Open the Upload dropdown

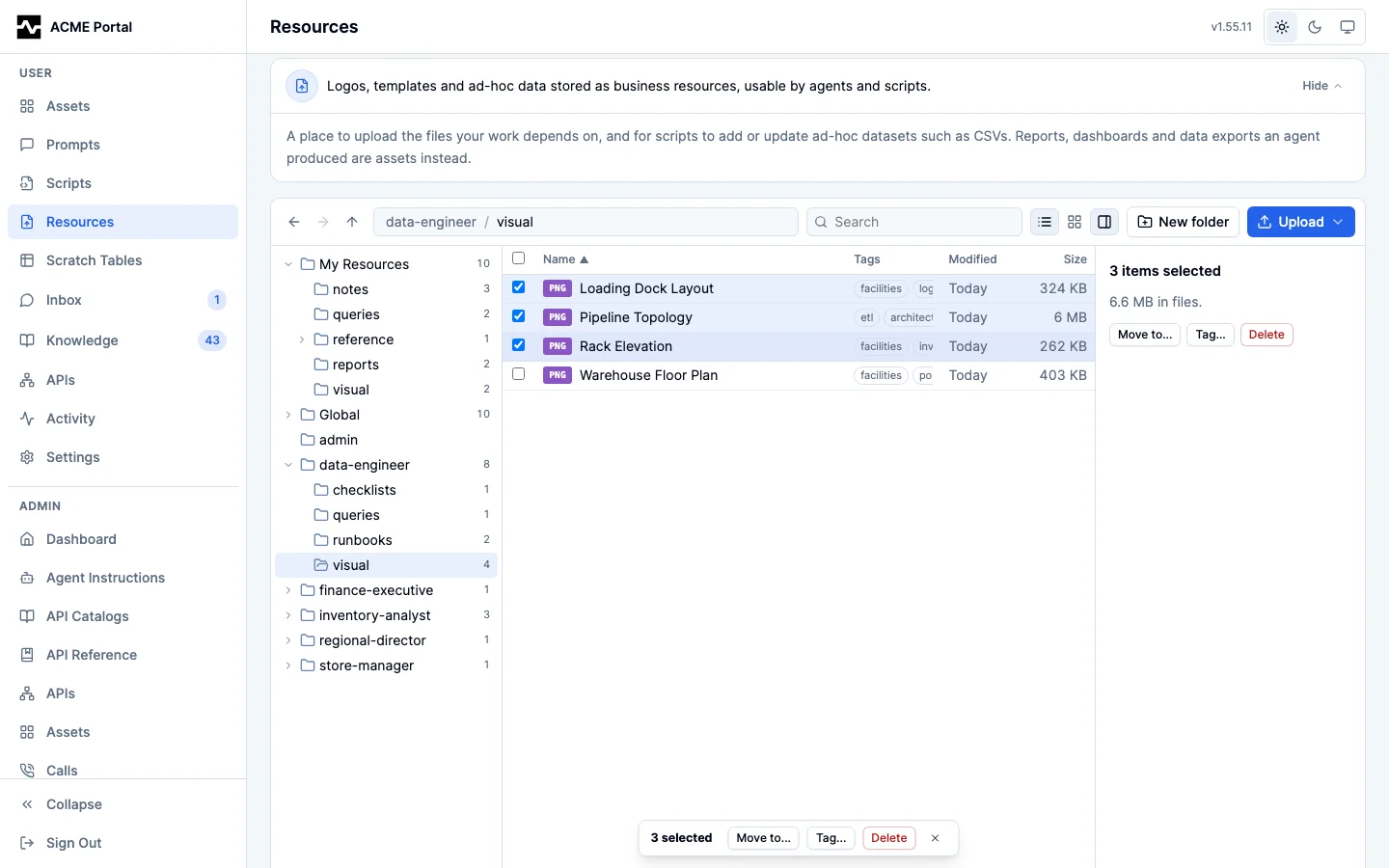click(x=1301, y=222)
